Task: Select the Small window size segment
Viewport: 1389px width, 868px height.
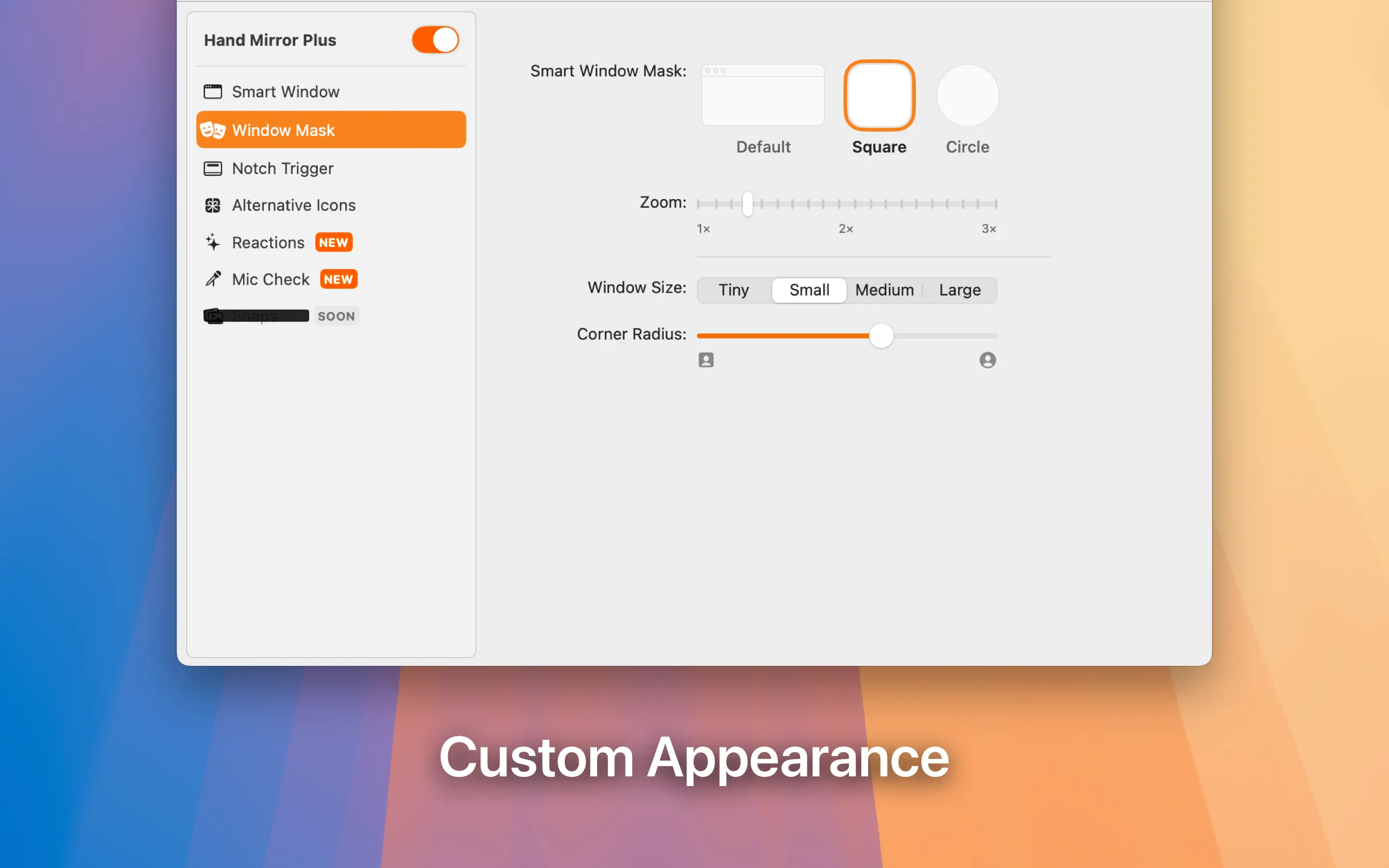Action: click(809, 290)
